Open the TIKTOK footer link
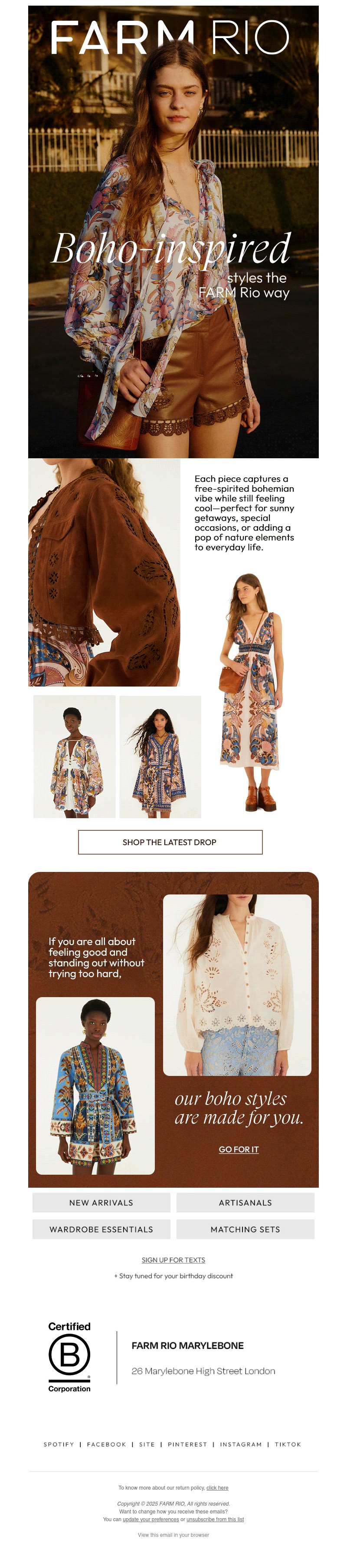 pos(288,1445)
